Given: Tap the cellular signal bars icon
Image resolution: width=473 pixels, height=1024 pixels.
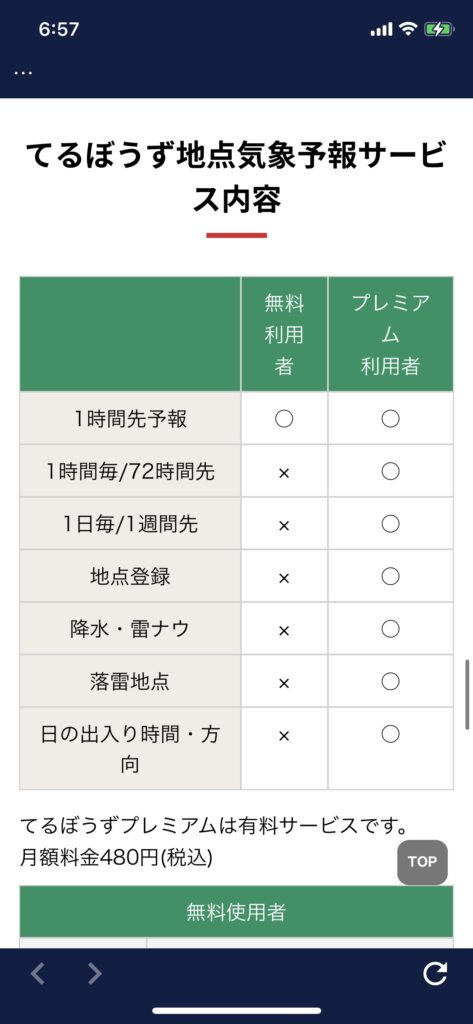Looking at the screenshot, I should [382, 30].
